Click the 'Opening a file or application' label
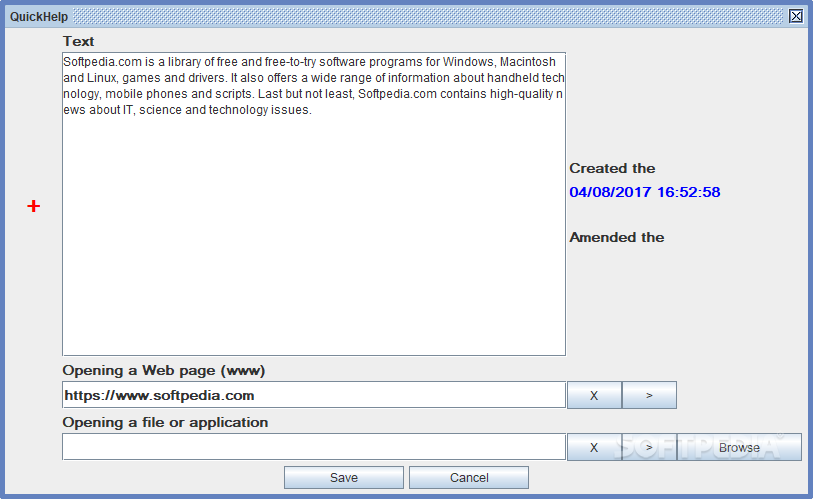The image size is (813, 499). pyautogui.click(x=165, y=422)
